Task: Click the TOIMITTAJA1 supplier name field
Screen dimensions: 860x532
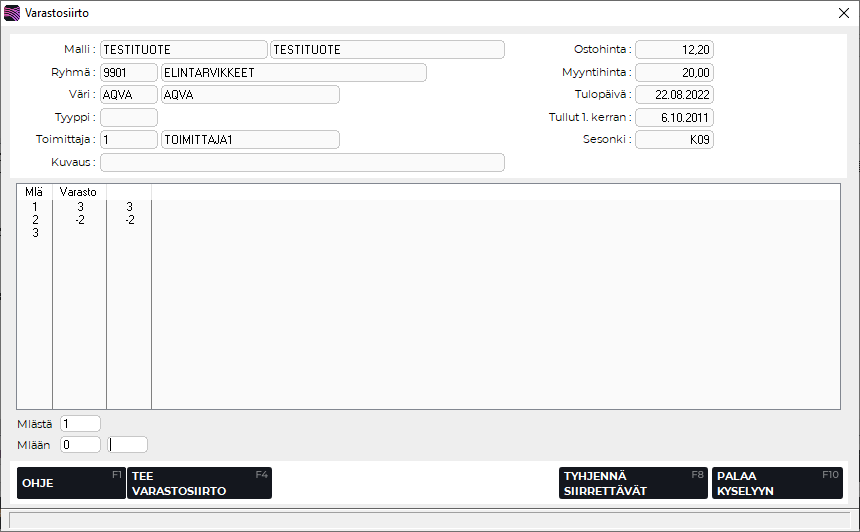Action: point(249,140)
